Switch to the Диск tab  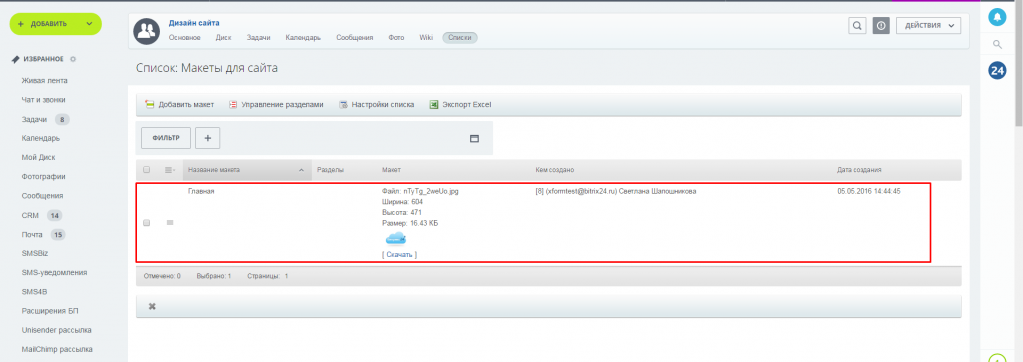pos(224,38)
